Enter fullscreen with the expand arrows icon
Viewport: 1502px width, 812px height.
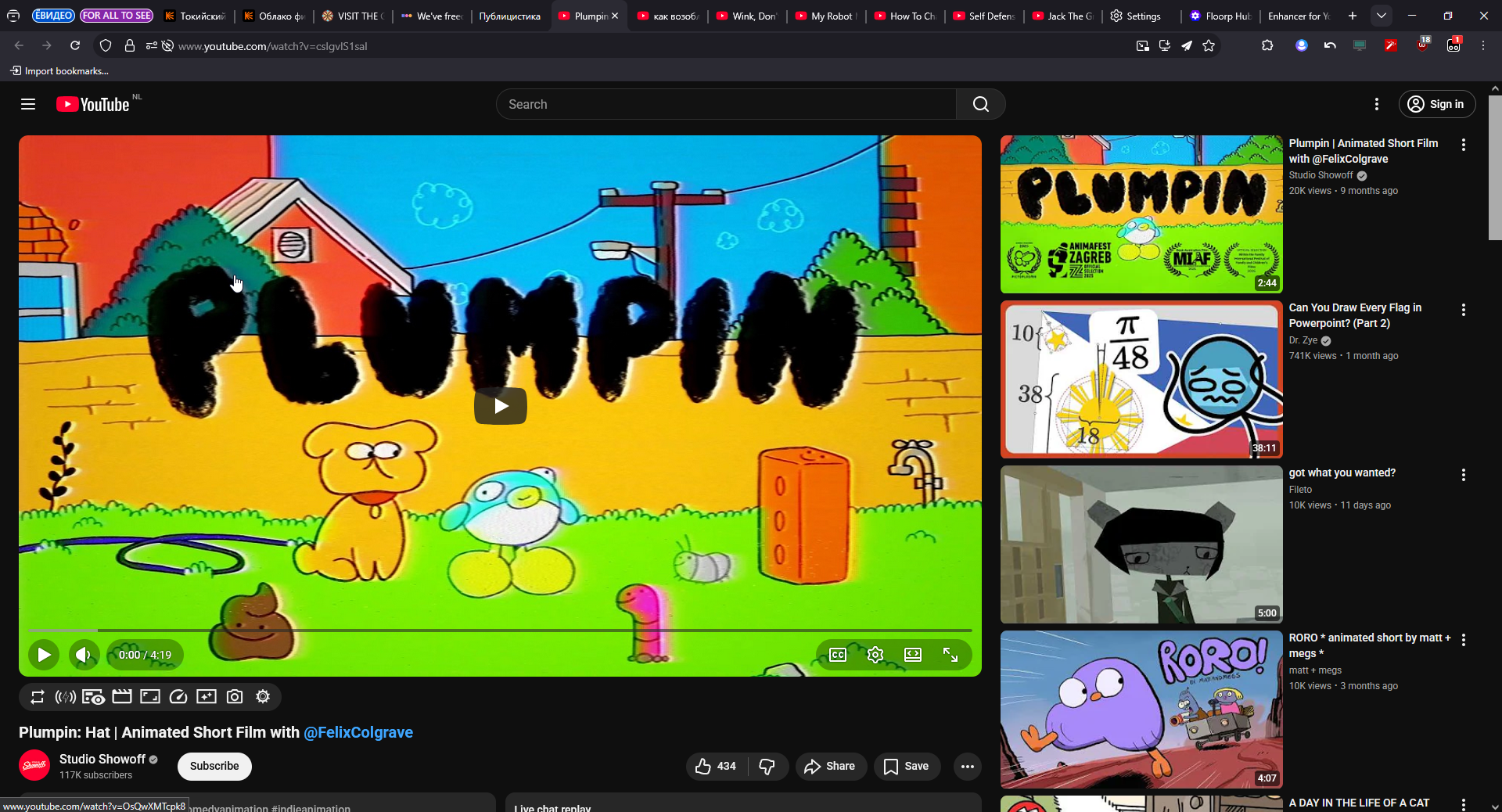[x=950, y=655]
